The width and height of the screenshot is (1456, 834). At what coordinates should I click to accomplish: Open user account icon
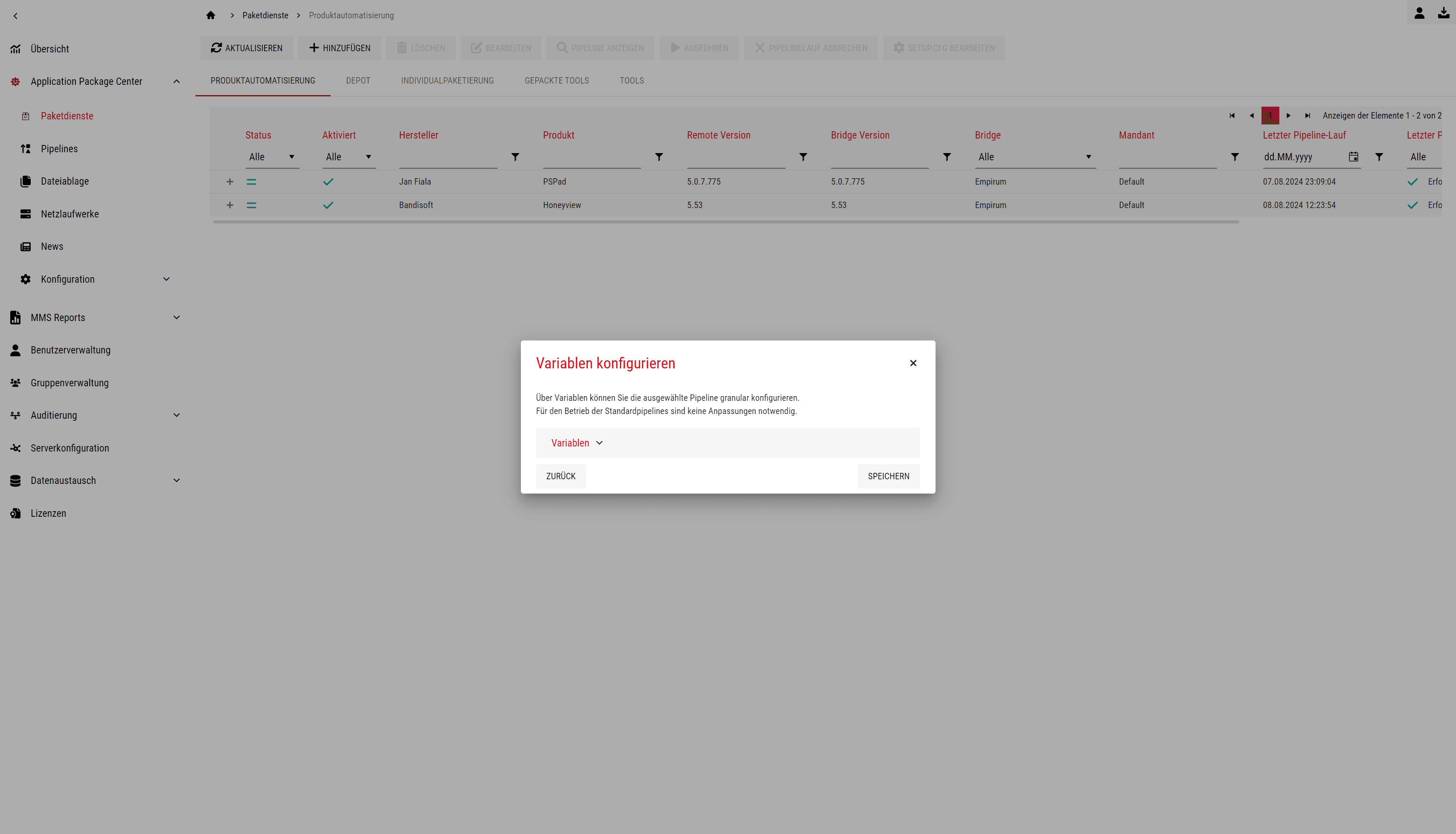pos(1419,13)
